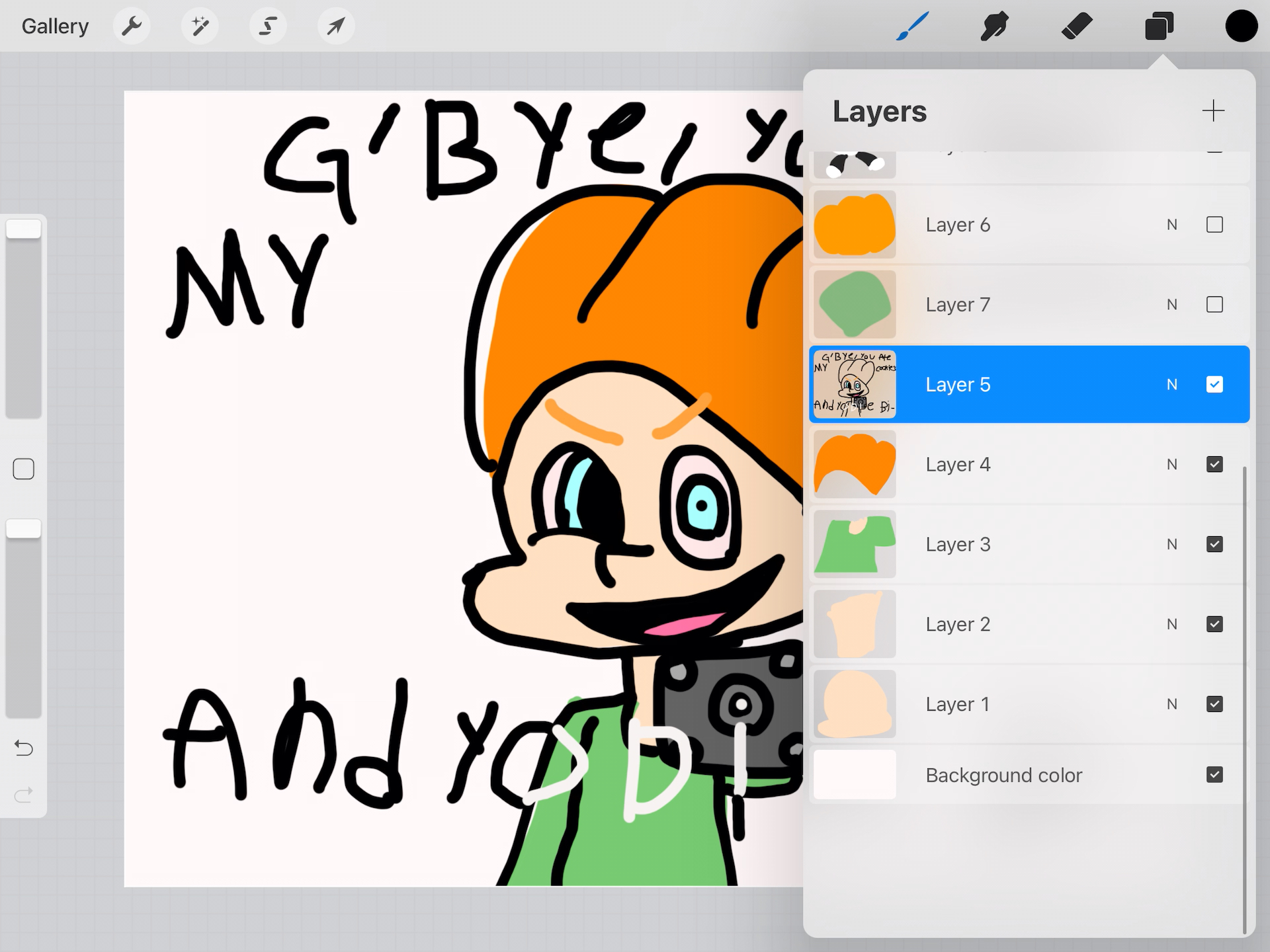Open blend mode N for Layer 2
The height and width of the screenshot is (952, 1270).
[x=1172, y=624]
